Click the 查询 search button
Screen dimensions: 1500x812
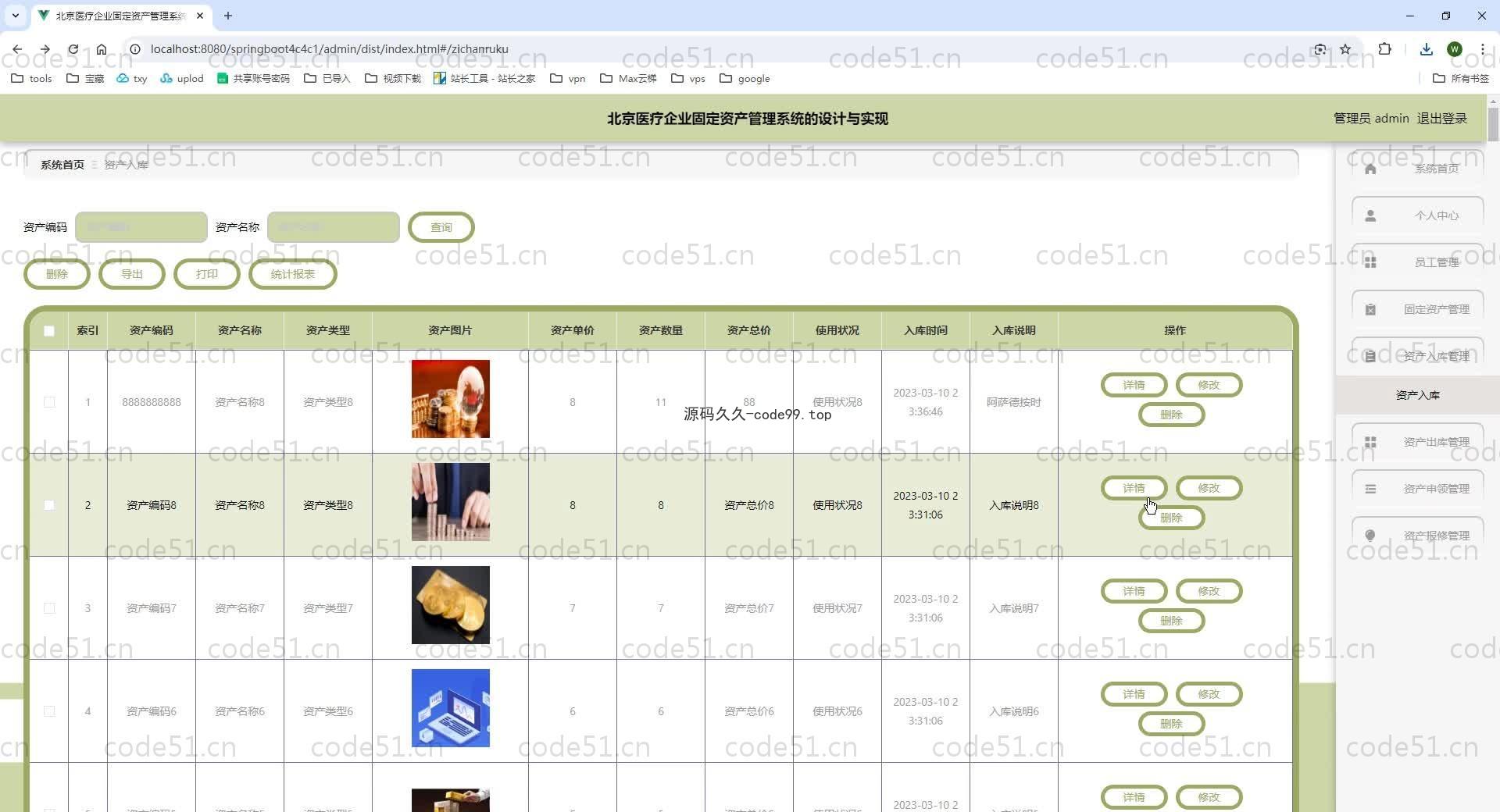click(x=441, y=227)
